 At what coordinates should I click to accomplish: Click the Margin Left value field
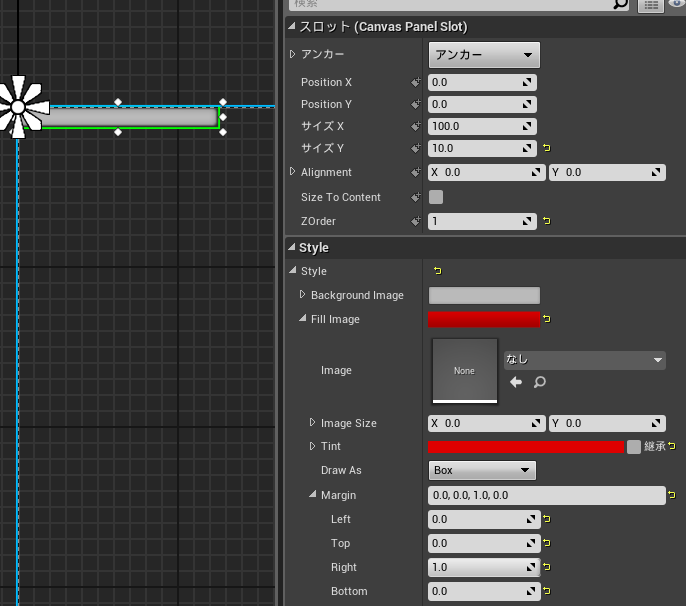click(484, 519)
